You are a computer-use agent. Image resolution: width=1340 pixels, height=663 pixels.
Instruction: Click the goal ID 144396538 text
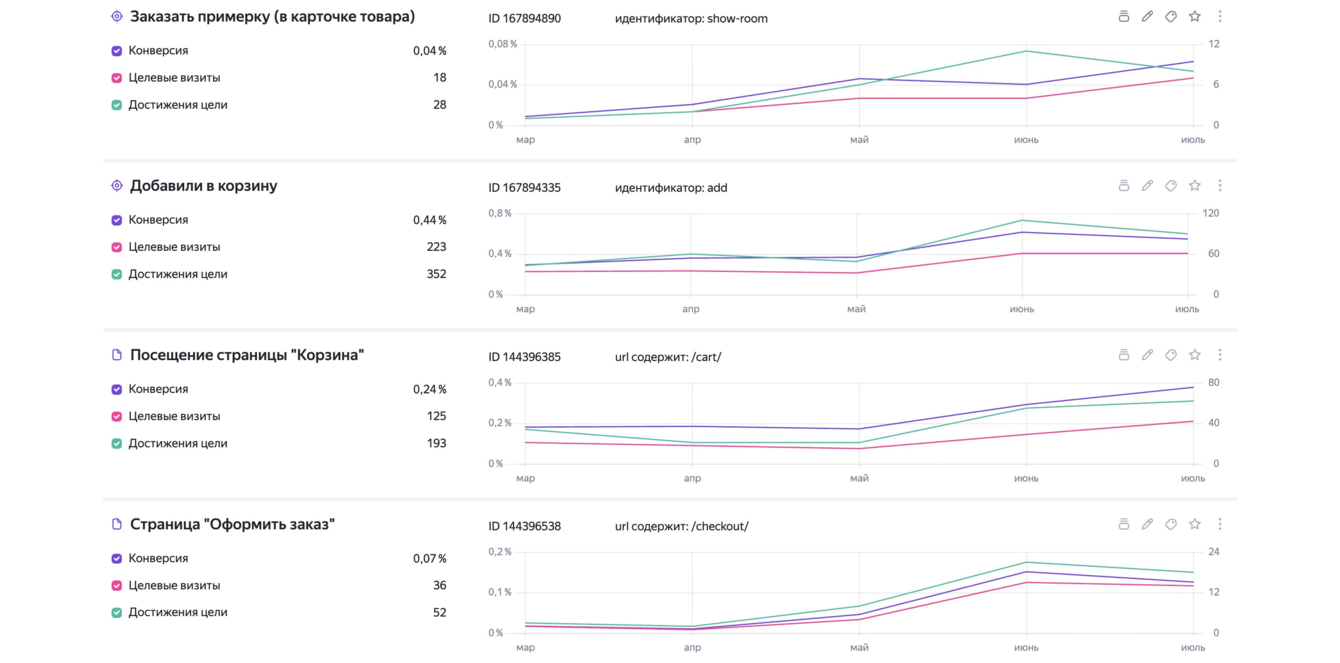524,526
